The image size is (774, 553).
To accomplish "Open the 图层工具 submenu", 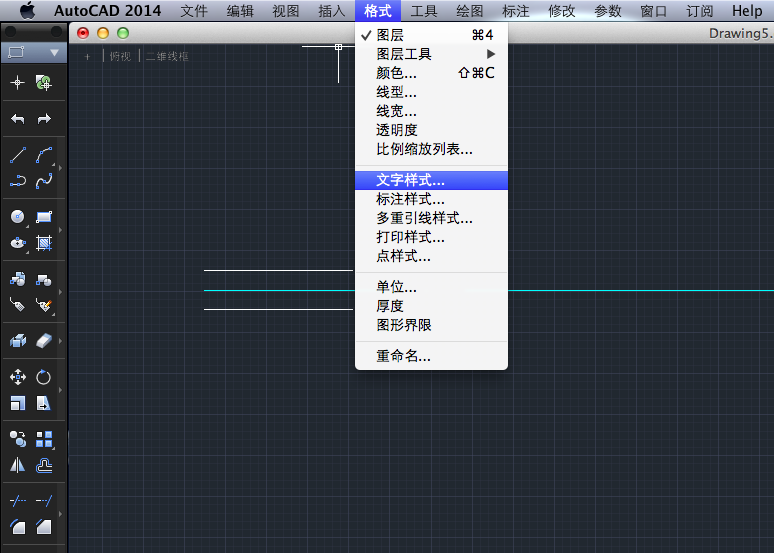I will [x=431, y=54].
